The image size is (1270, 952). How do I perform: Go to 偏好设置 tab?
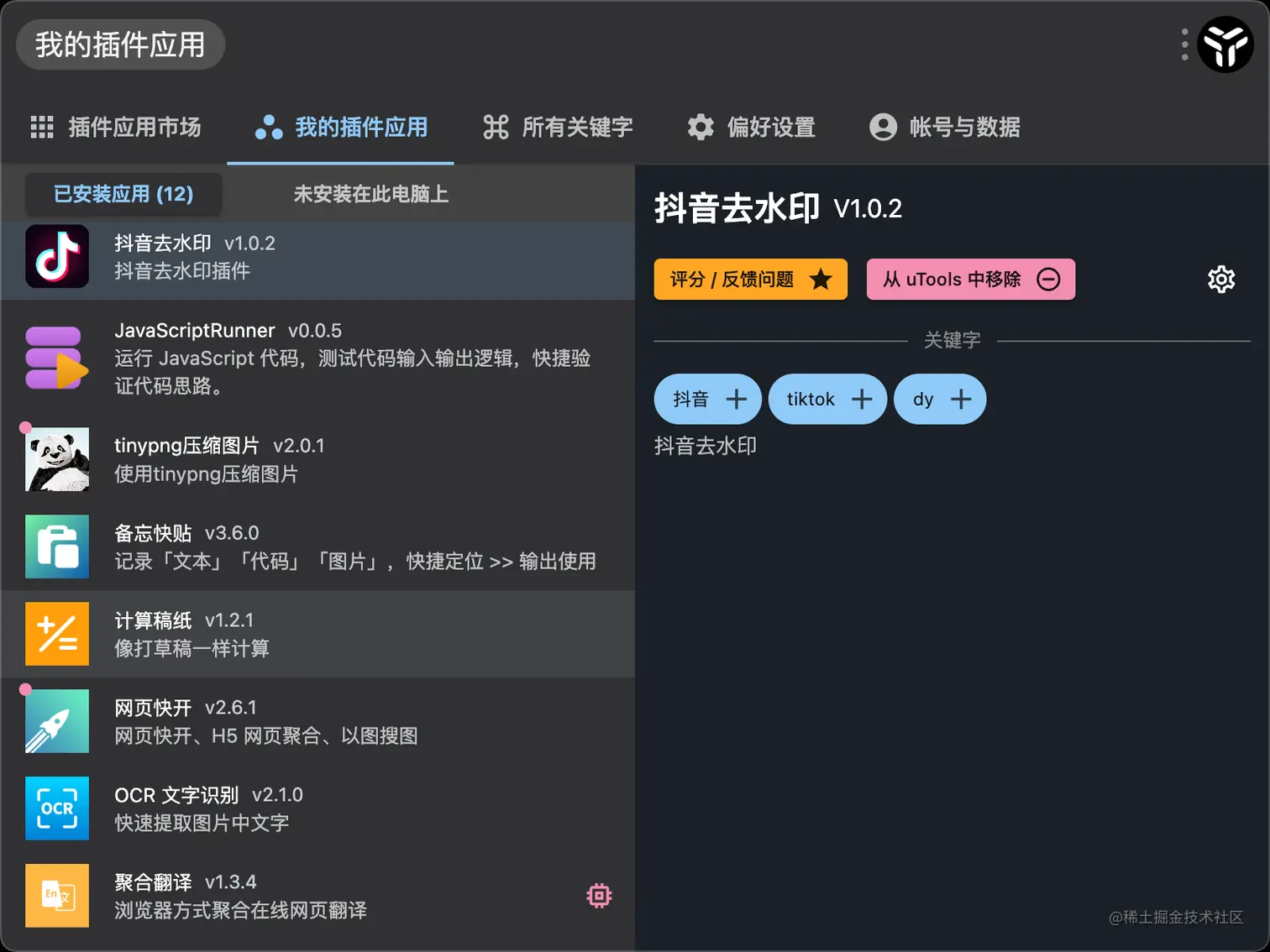pyautogui.click(x=752, y=127)
